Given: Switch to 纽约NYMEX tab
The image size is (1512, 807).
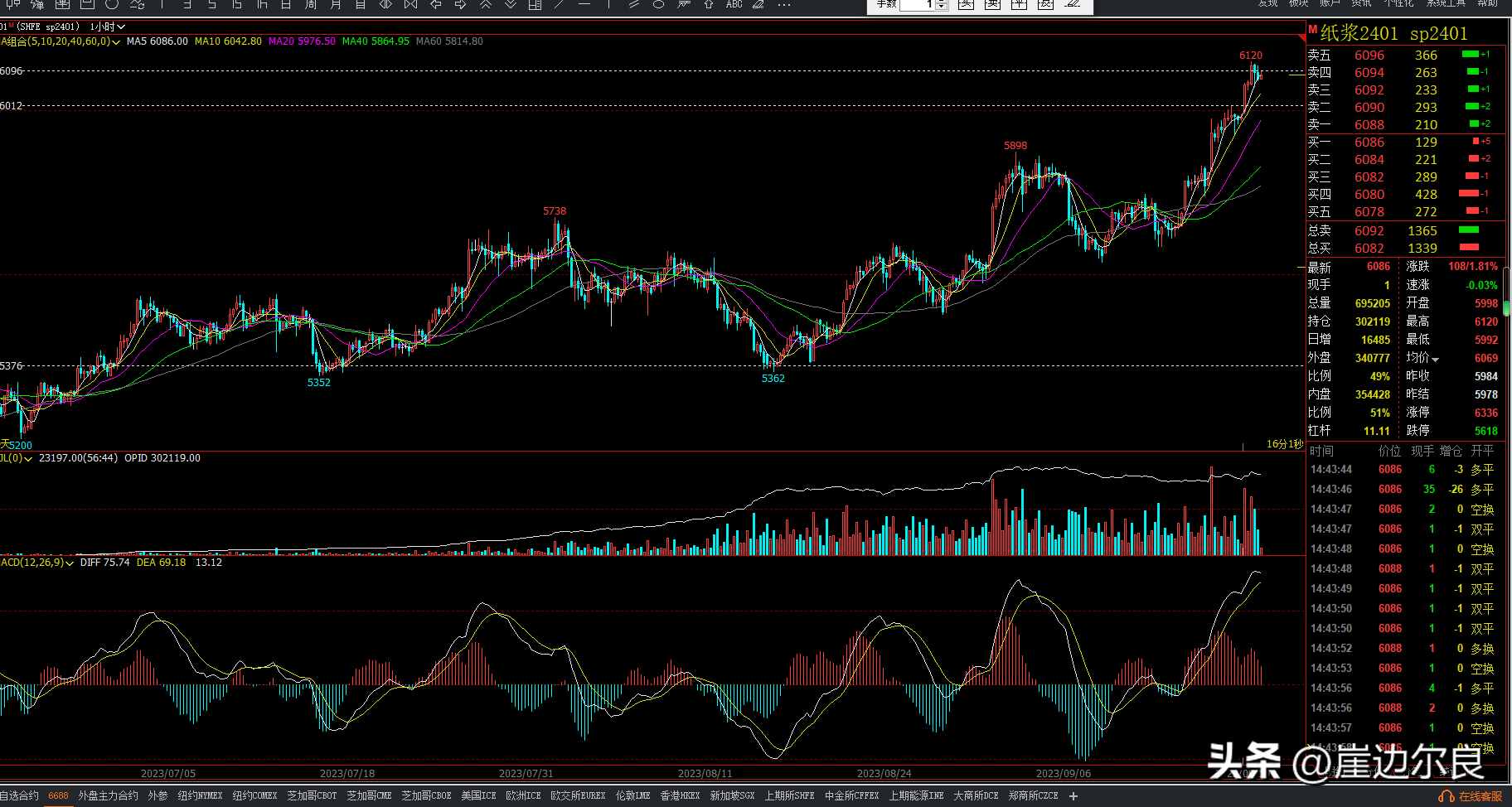Looking at the screenshot, I should [x=200, y=795].
